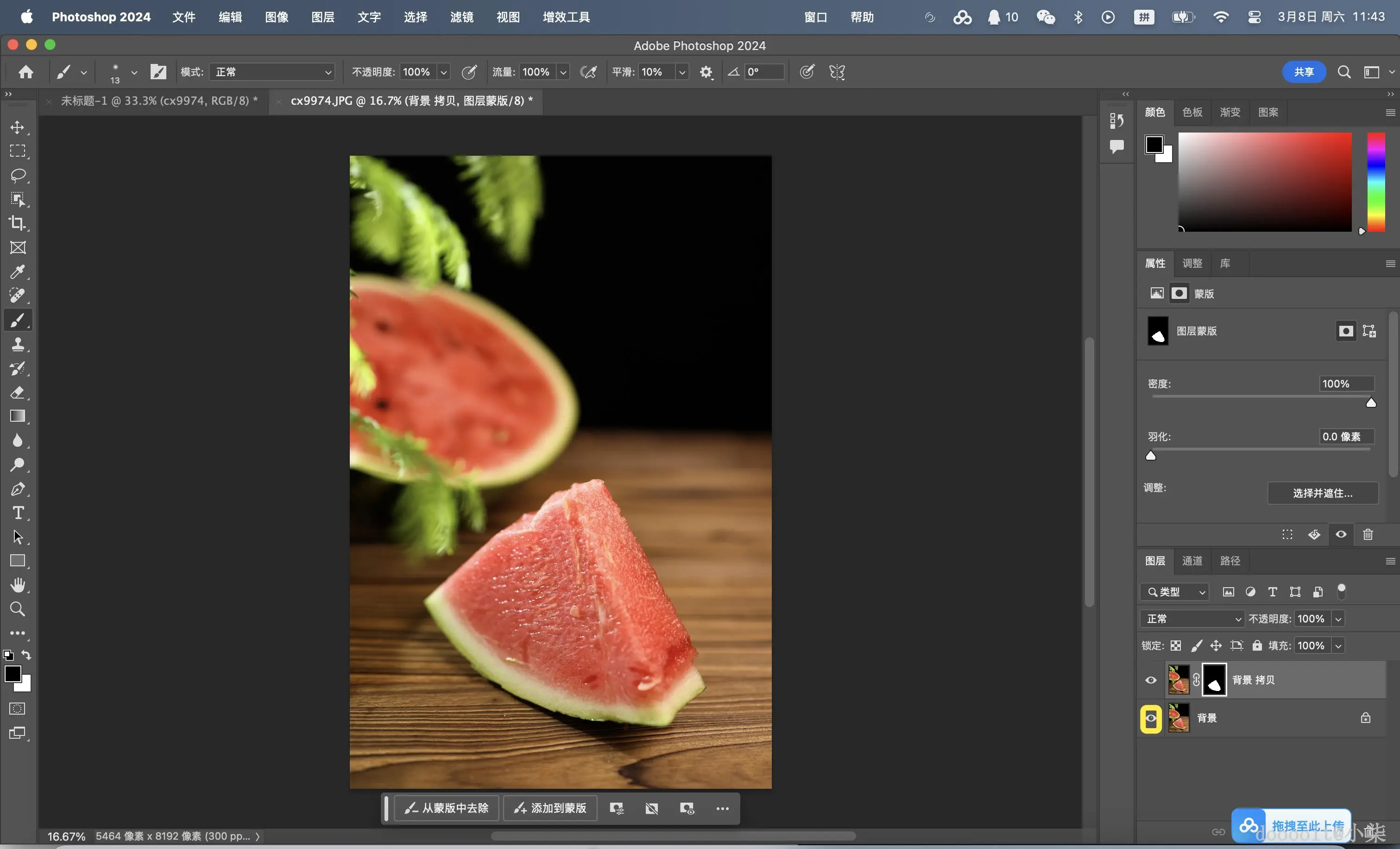Select the Horizontal Type tool
The width and height of the screenshot is (1400, 849).
18,513
